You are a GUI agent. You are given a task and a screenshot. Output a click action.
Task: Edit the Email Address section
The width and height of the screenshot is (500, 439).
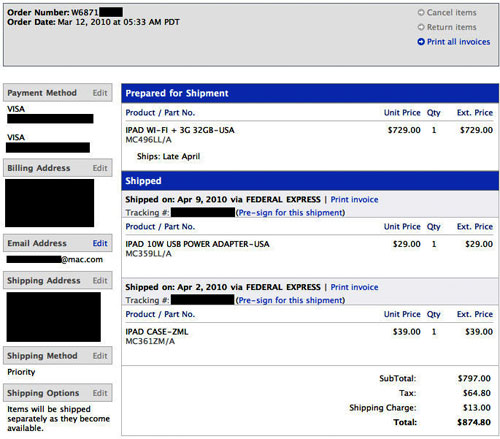click(100, 243)
